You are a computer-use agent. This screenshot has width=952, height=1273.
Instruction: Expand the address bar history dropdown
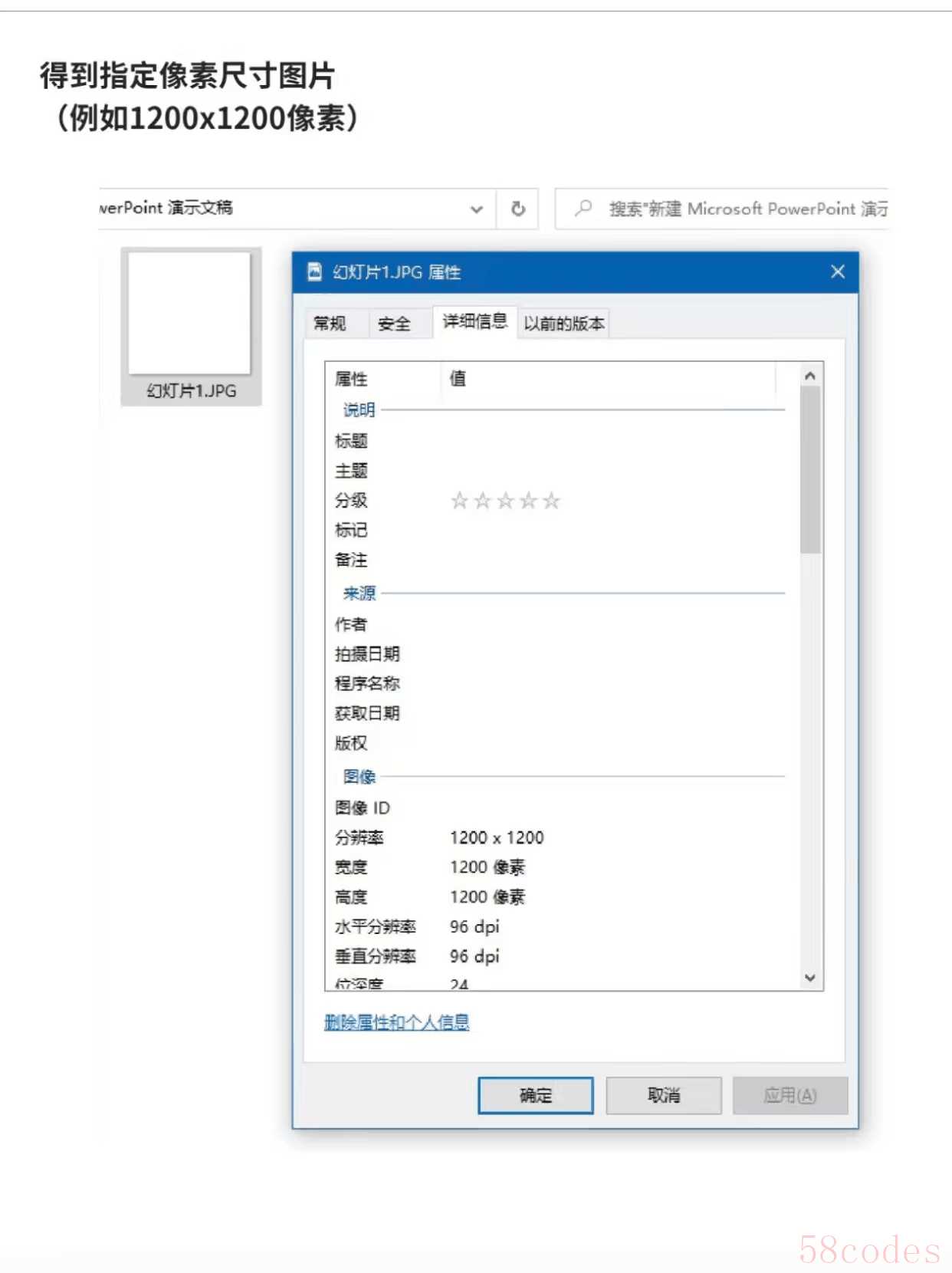476,209
